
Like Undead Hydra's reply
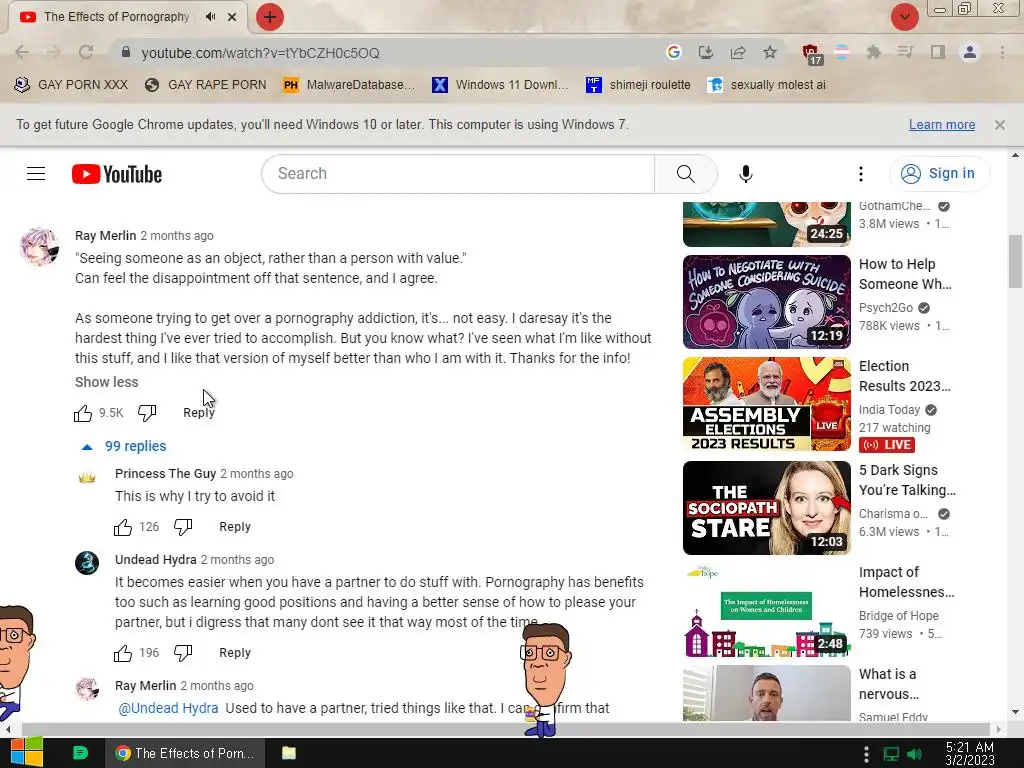pos(123,653)
